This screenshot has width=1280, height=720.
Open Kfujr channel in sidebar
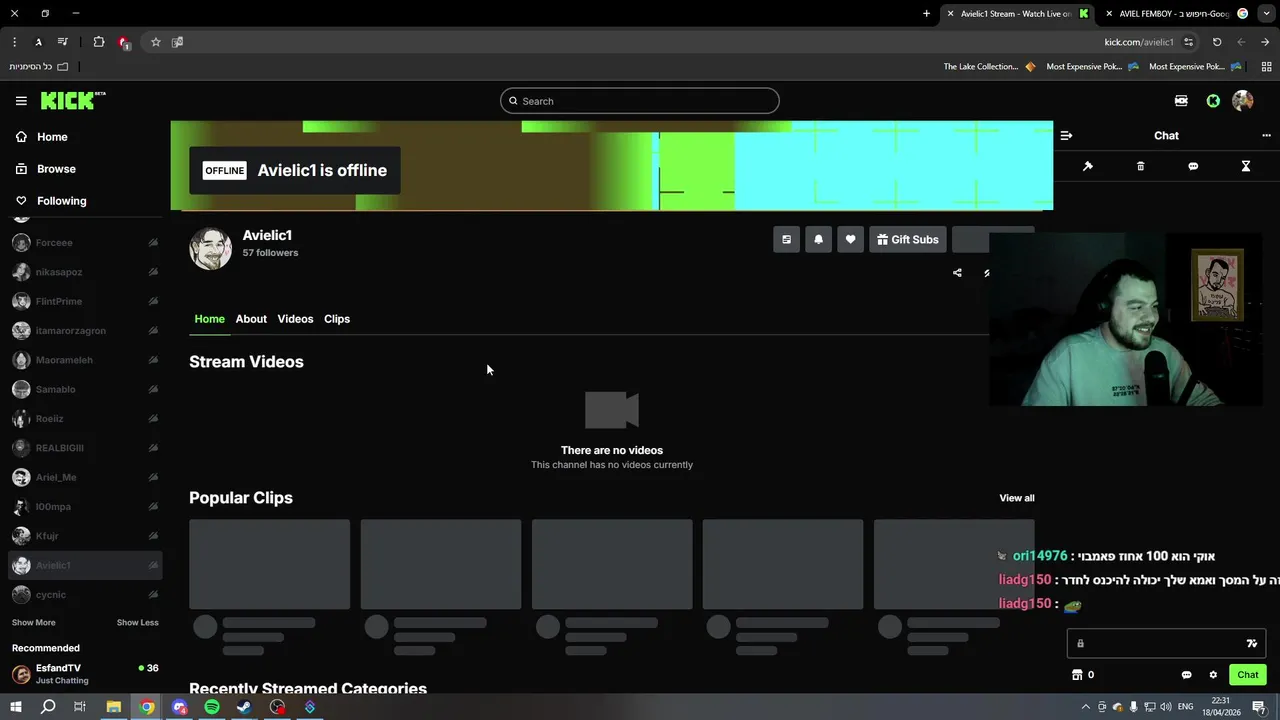pyautogui.click(x=85, y=536)
